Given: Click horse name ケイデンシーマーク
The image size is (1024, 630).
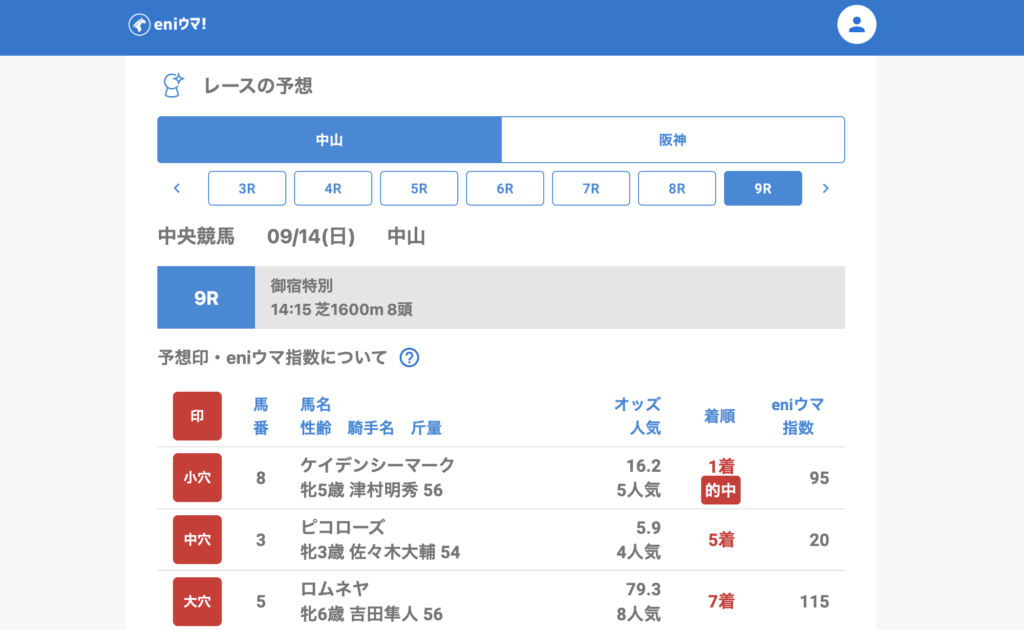Looking at the screenshot, I should click(x=377, y=465).
